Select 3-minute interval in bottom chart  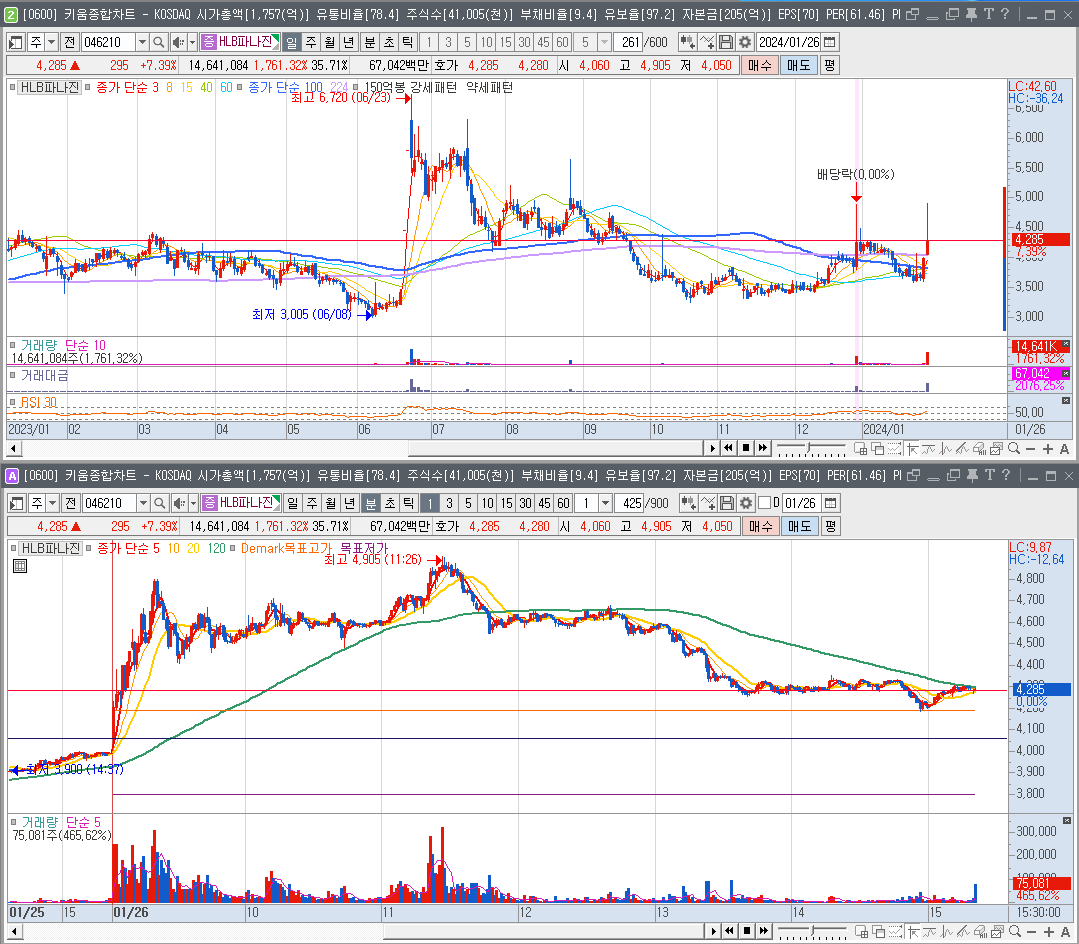449,504
